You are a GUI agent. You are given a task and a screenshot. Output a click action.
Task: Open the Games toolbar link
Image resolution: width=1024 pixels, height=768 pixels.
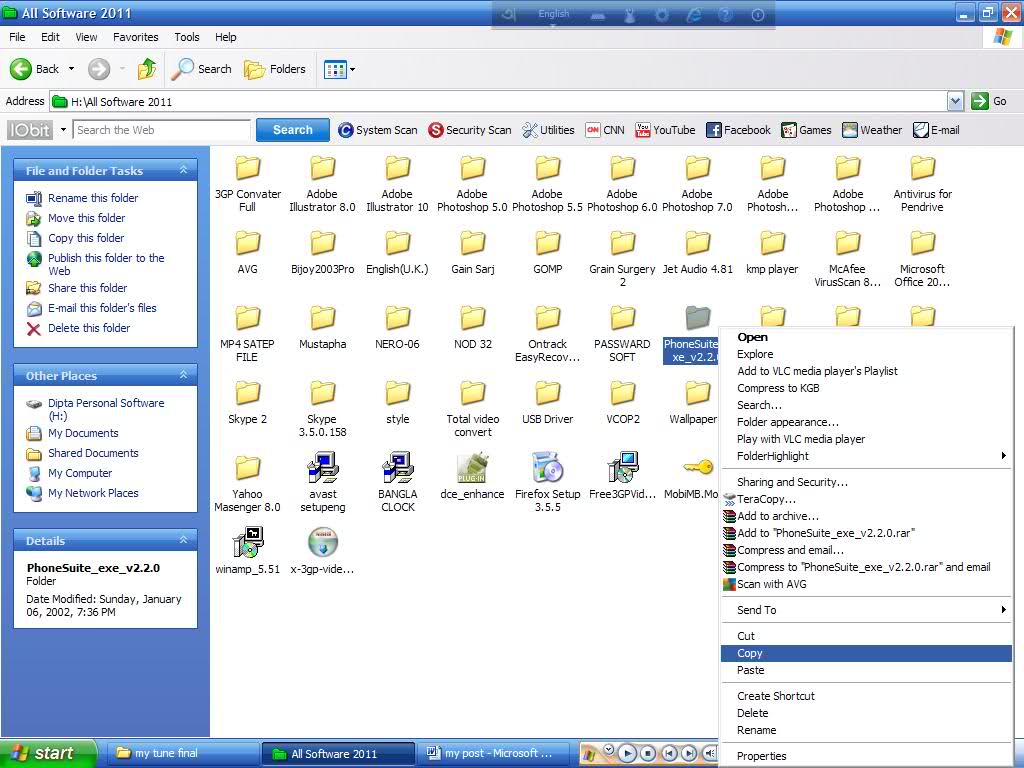(806, 130)
